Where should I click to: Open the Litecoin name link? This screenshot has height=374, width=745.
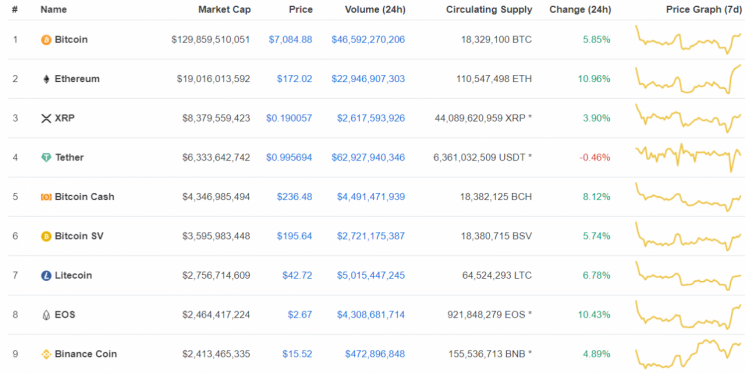(x=73, y=276)
